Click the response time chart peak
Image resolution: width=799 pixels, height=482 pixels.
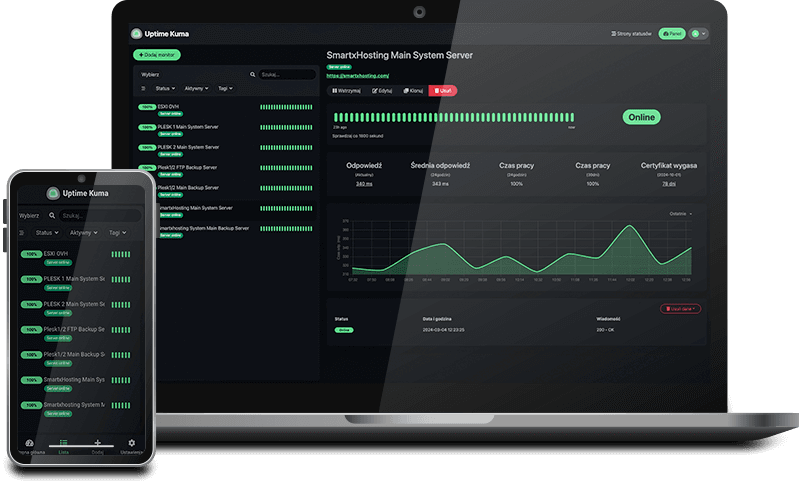coord(630,226)
